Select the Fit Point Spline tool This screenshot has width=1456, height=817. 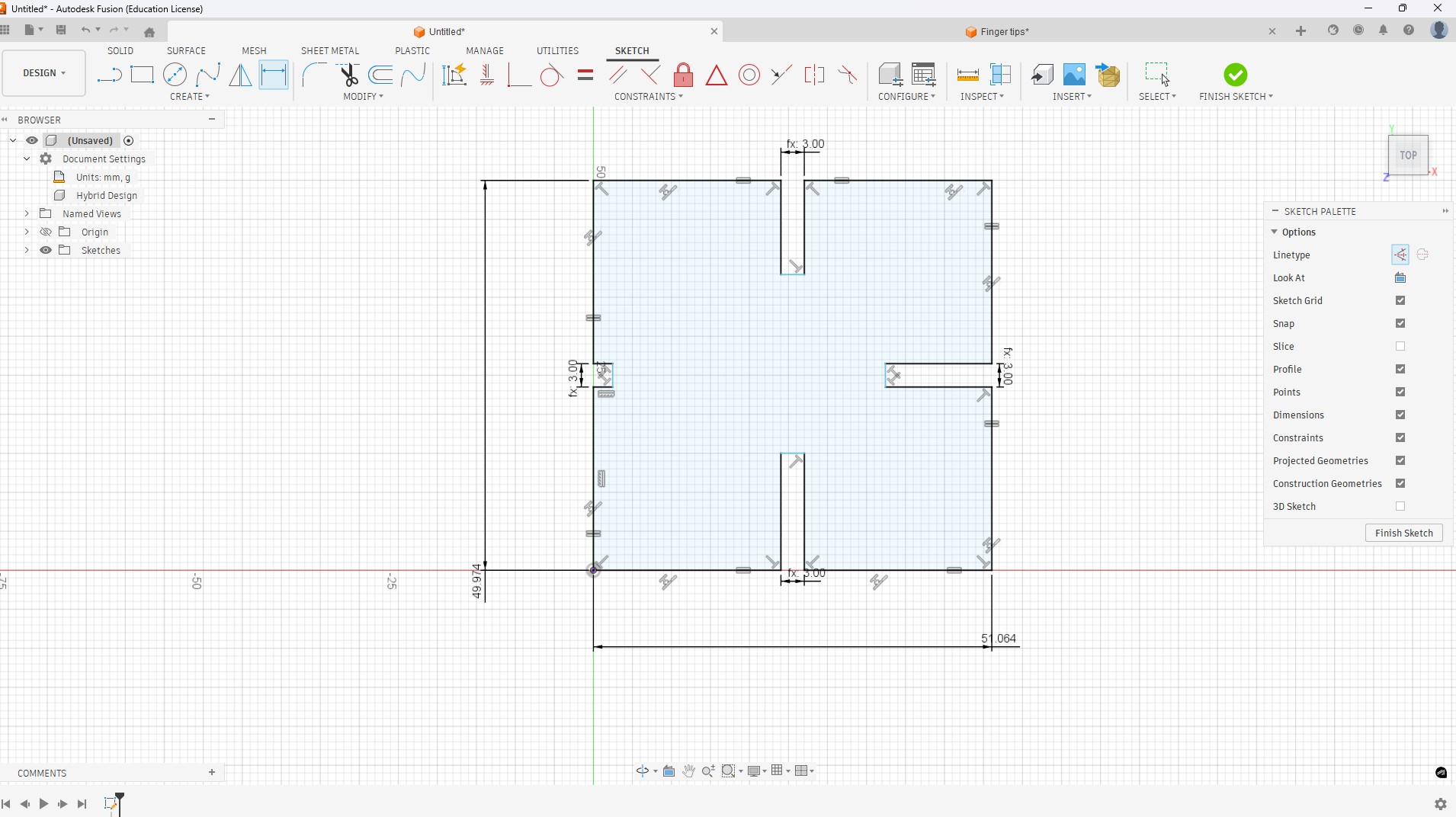208,75
